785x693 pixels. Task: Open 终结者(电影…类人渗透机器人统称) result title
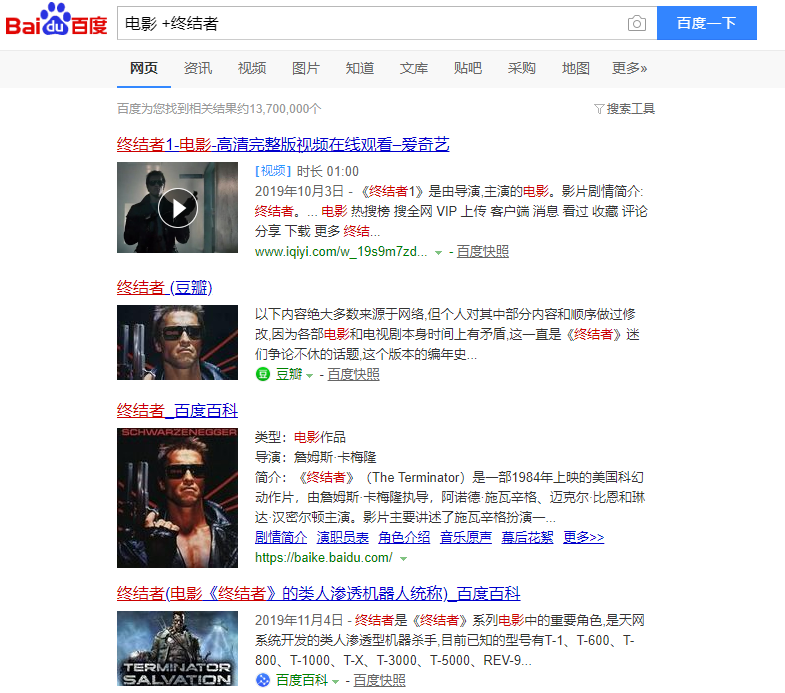[318, 594]
